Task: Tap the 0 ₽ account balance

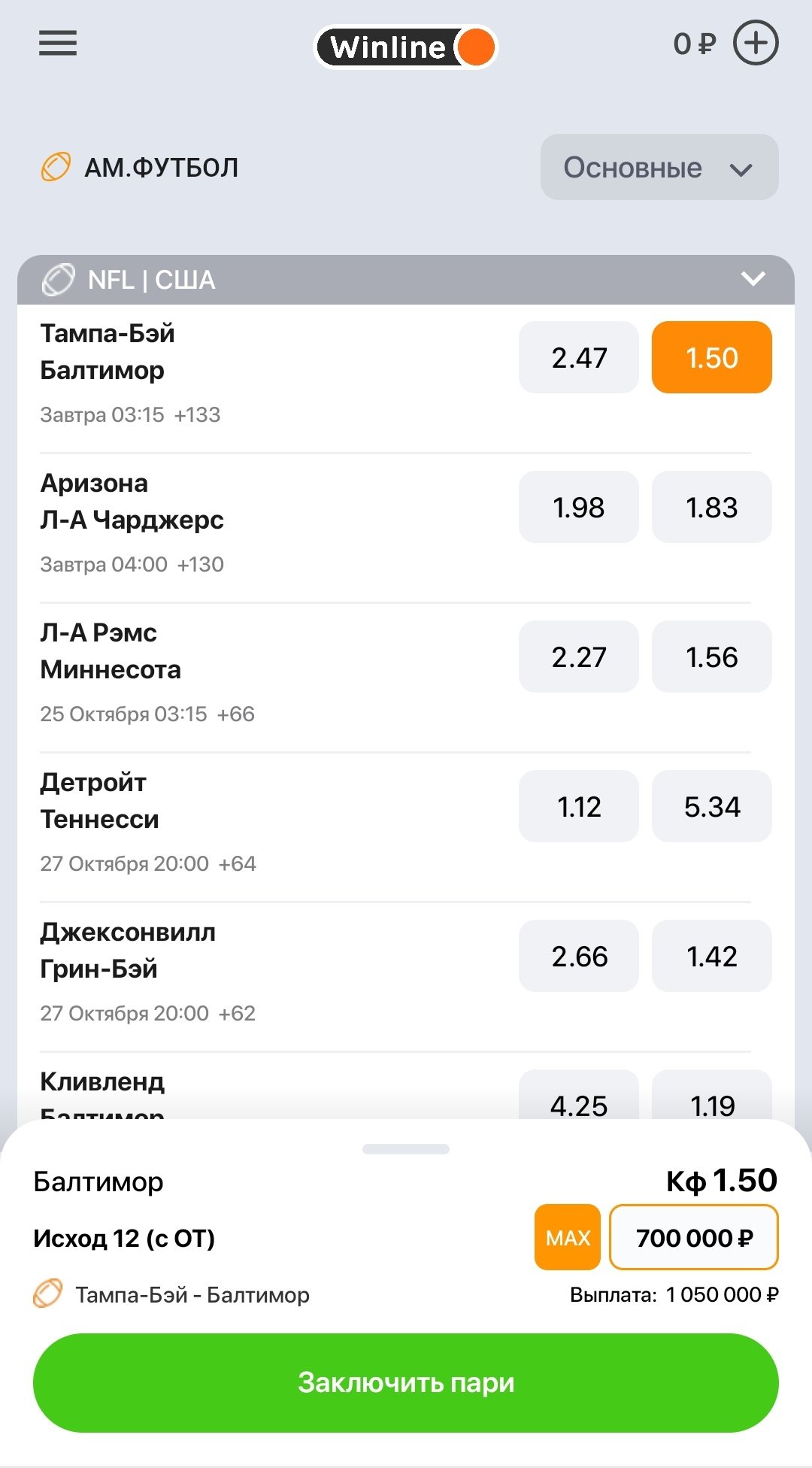Action: [x=694, y=44]
